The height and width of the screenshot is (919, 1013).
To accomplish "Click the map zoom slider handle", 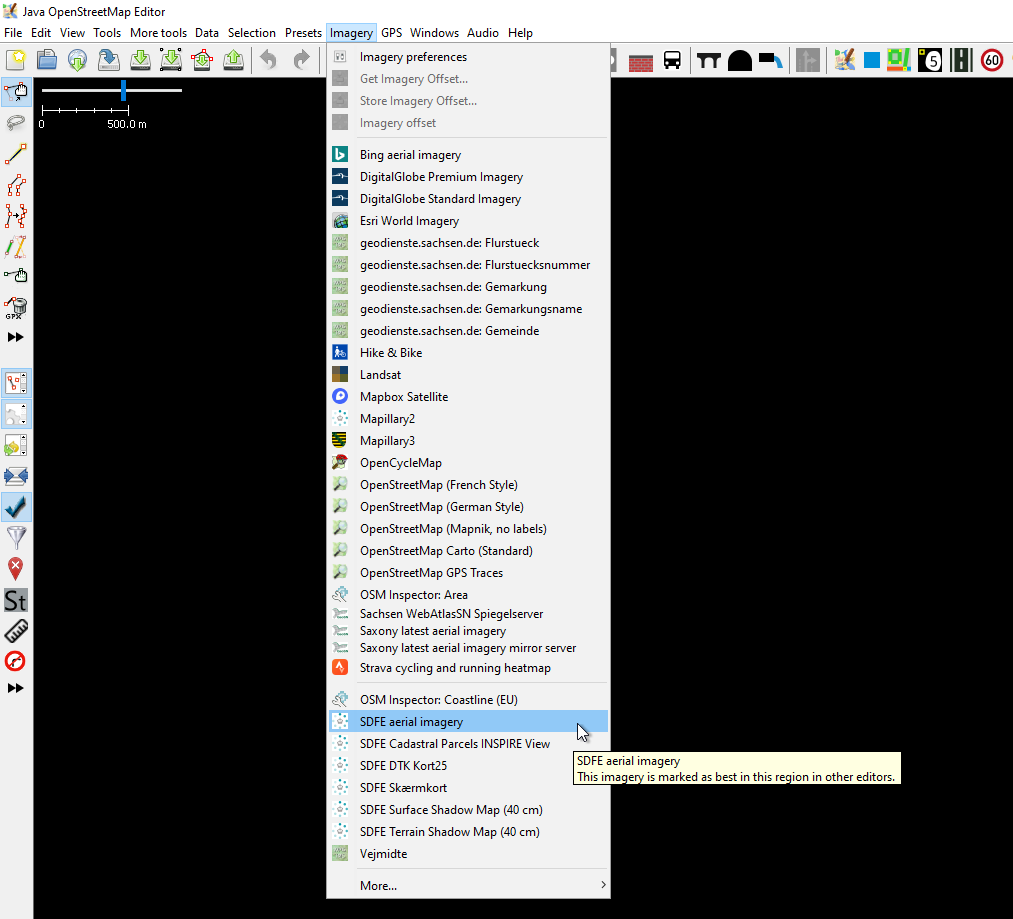I will coord(123,90).
